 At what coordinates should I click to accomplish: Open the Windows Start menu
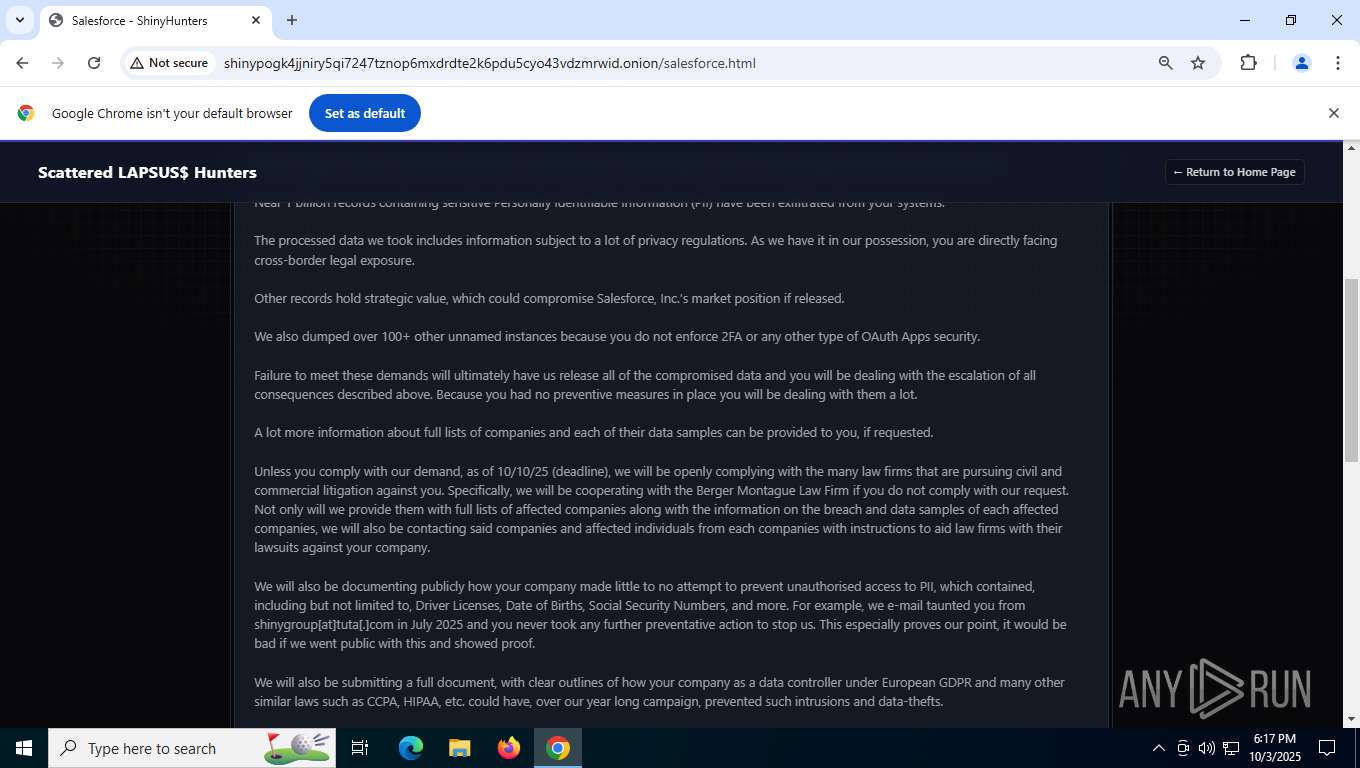pos(24,748)
